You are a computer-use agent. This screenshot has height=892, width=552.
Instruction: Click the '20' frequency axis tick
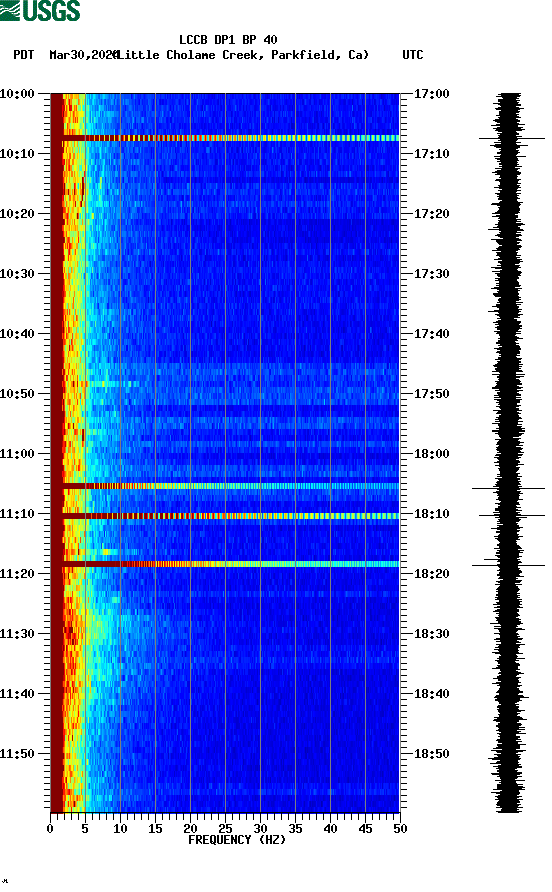(190, 829)
